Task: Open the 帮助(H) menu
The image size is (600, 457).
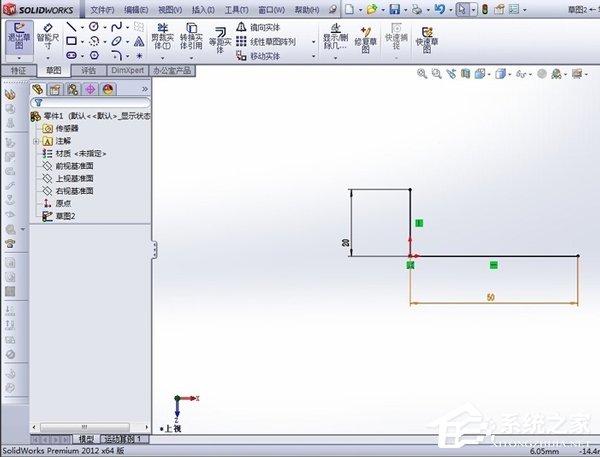Action: click(x=307, y=10)
